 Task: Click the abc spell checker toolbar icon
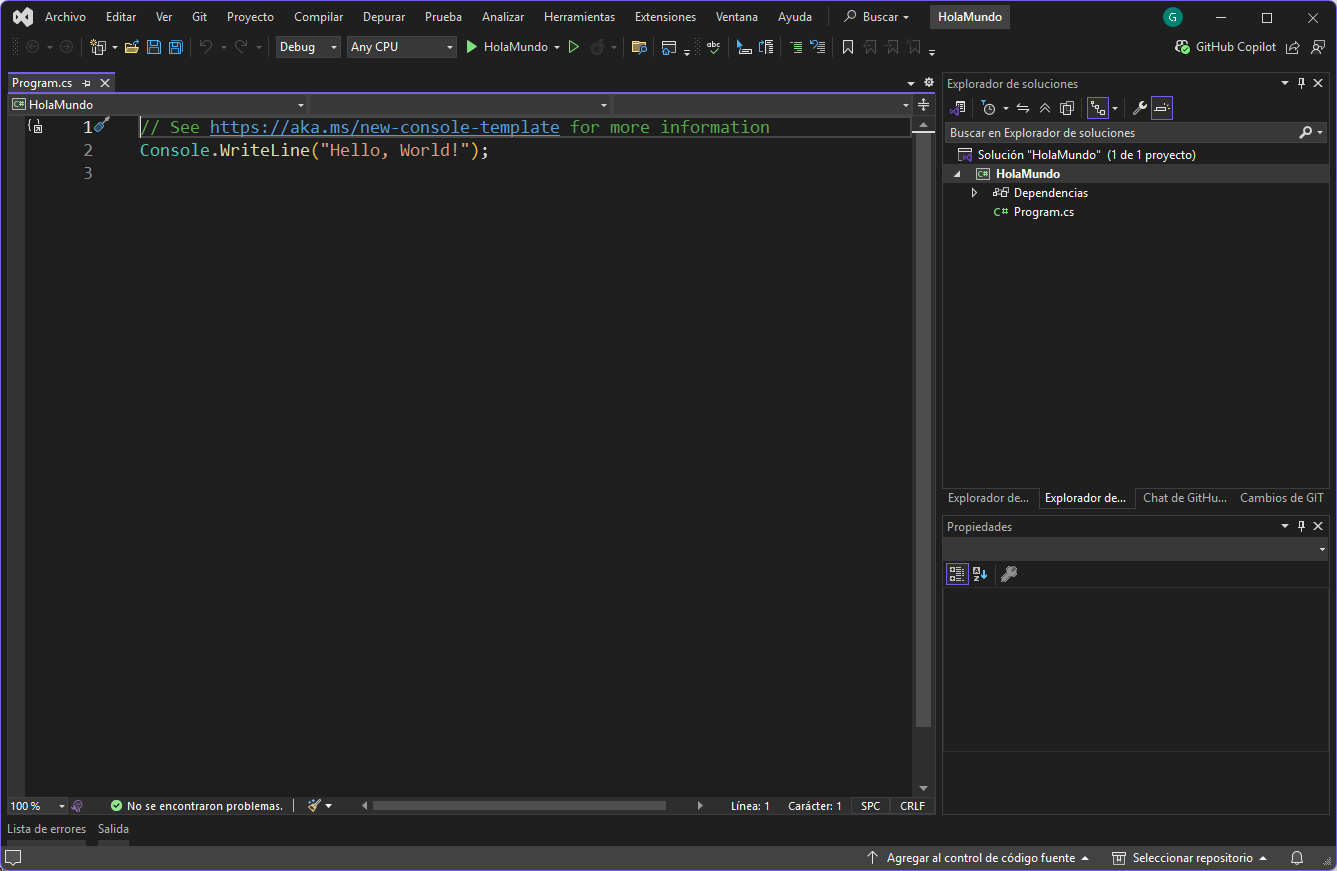(x=713, y=47)
